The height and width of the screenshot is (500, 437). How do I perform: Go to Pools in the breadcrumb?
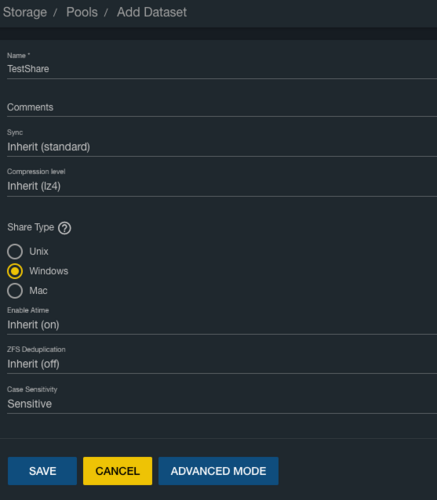(82, 12)
